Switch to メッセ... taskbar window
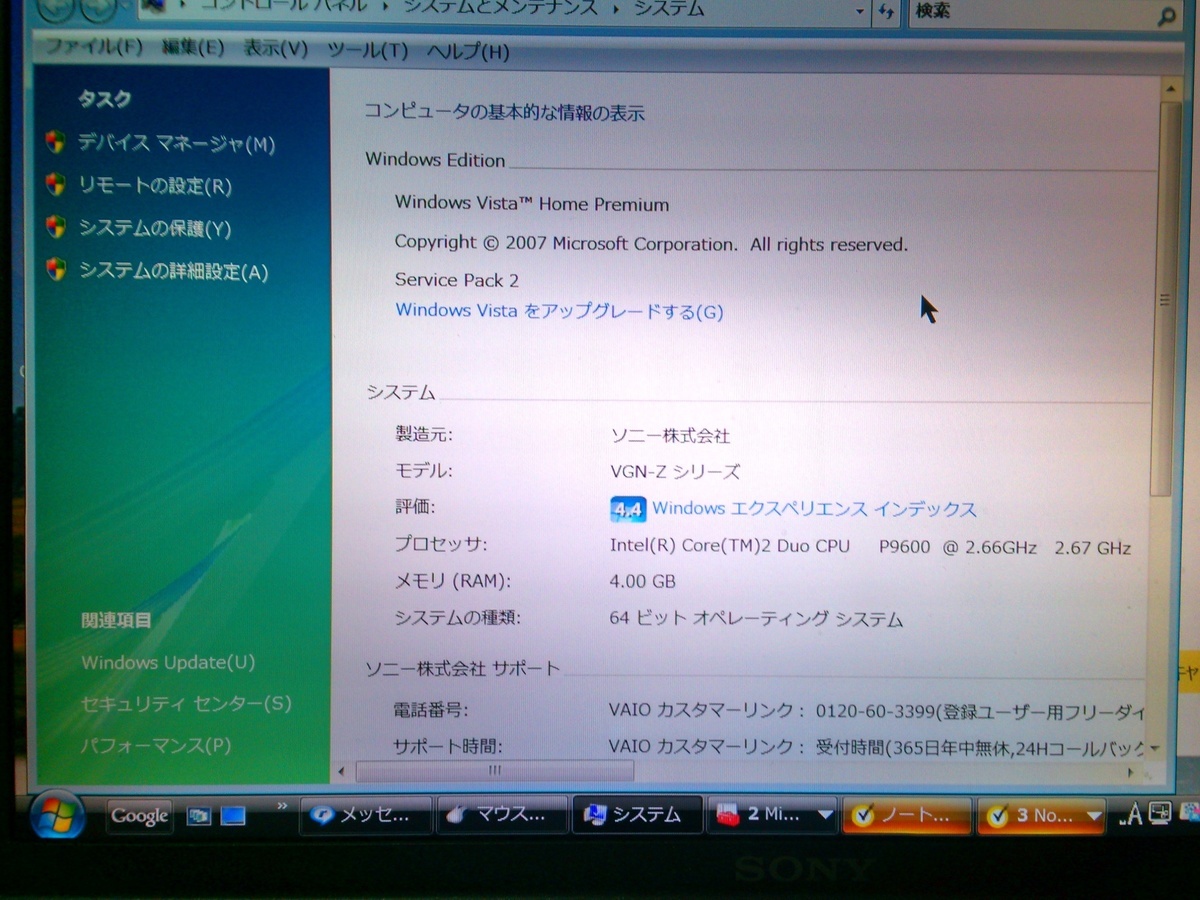 point(366,815)
